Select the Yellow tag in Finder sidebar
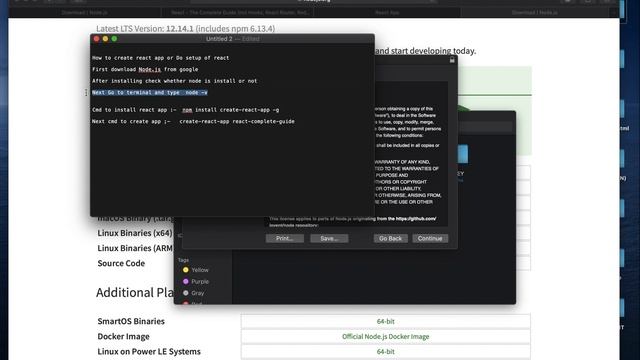640x360 pixels. 195,270
